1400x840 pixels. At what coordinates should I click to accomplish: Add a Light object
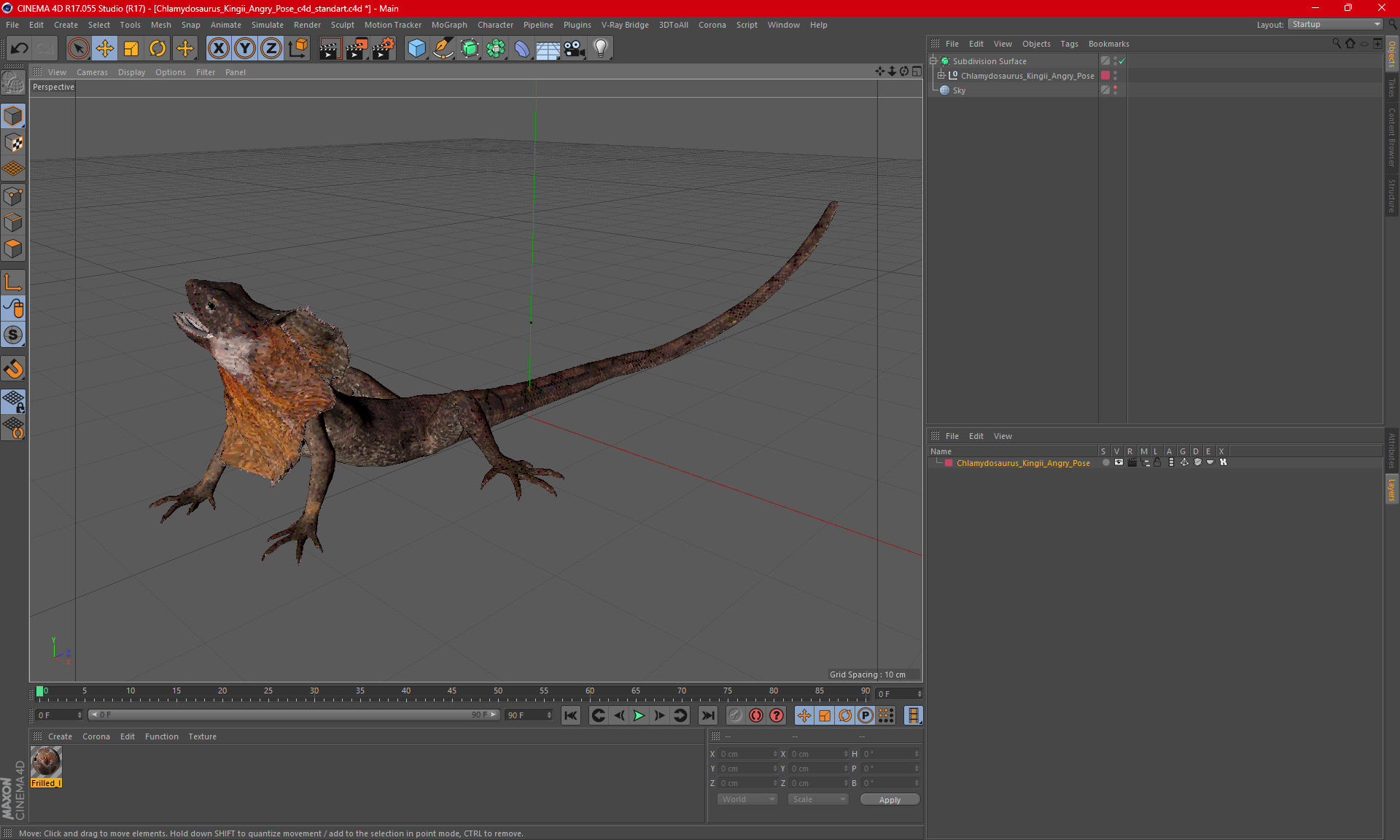click(601, 49)
